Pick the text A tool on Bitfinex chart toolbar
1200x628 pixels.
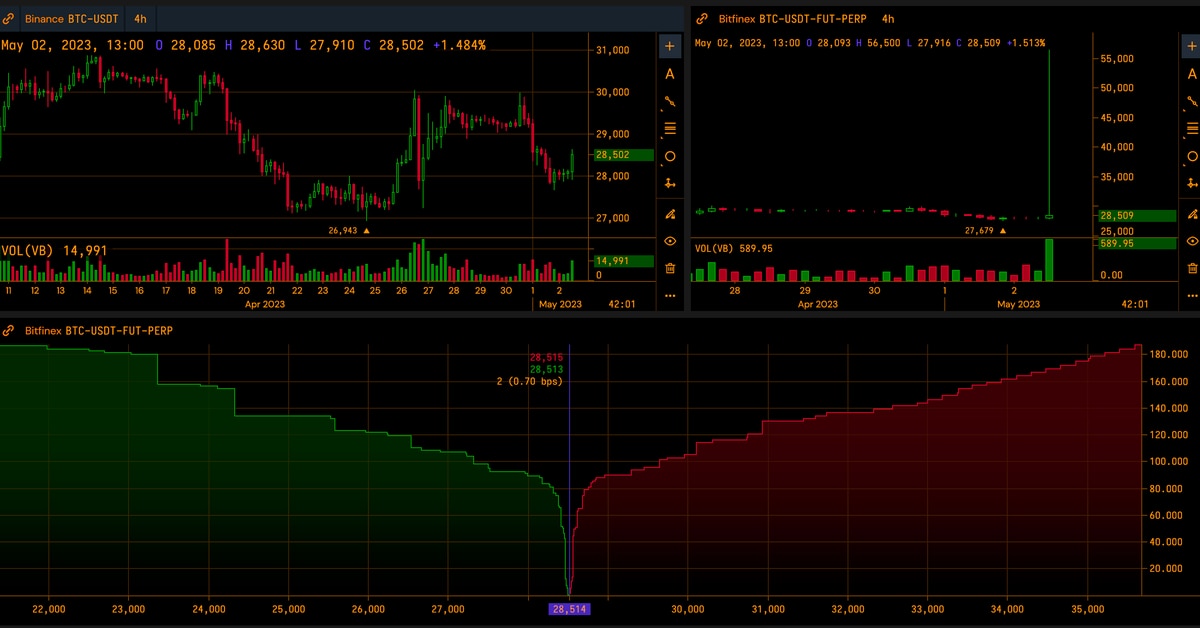[x=1191, y=74]
